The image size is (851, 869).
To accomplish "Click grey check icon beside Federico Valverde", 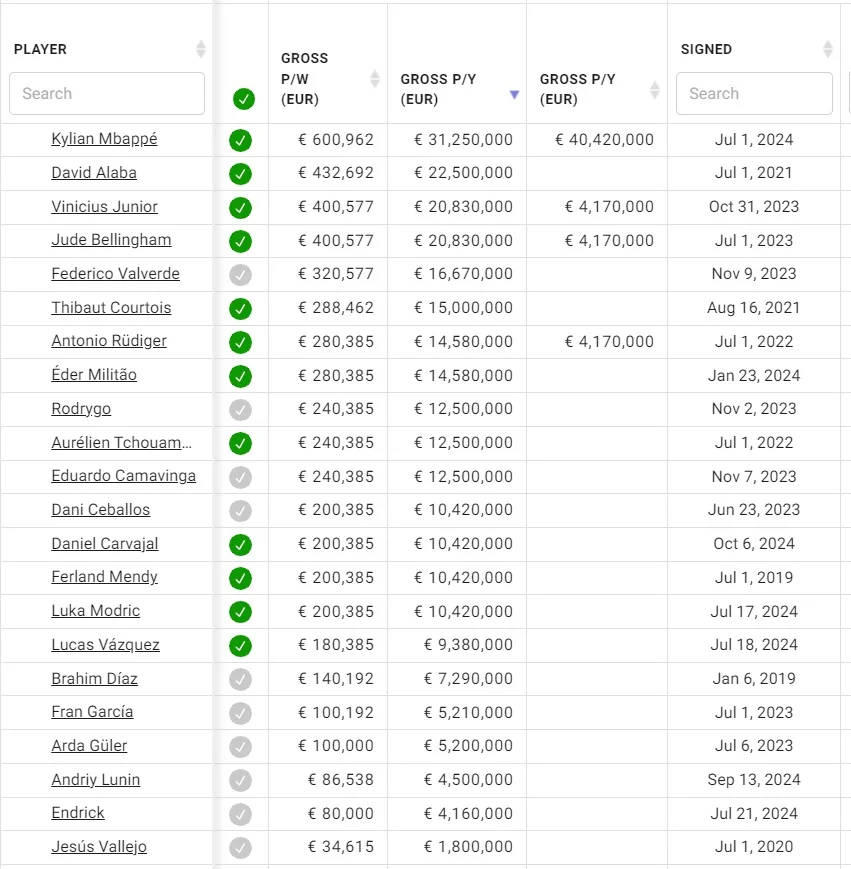I will pyautogui.click(x=240, y=275).
